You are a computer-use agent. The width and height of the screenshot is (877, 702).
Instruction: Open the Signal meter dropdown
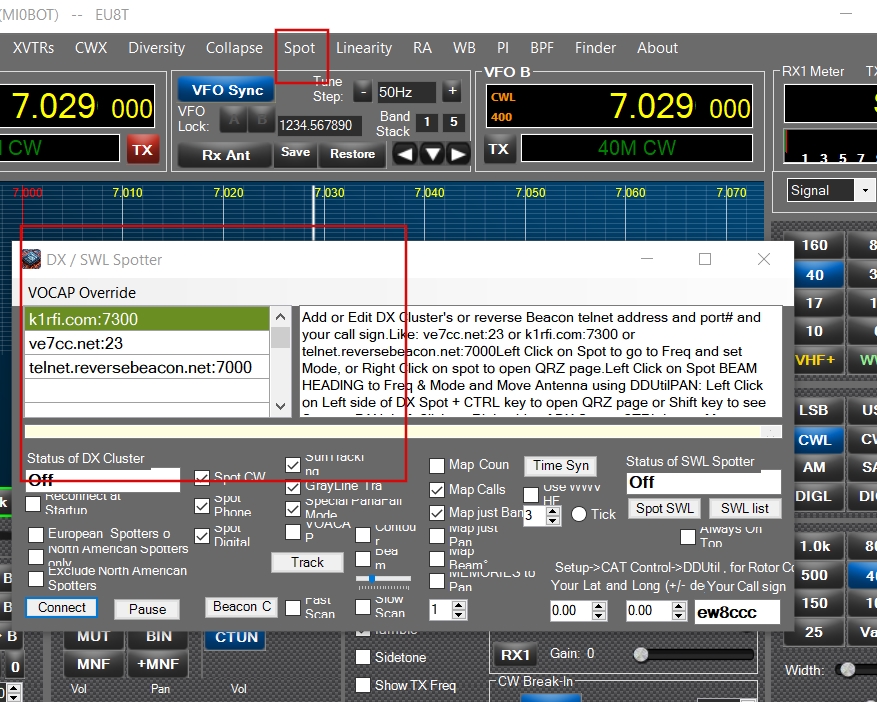point(864,190)
